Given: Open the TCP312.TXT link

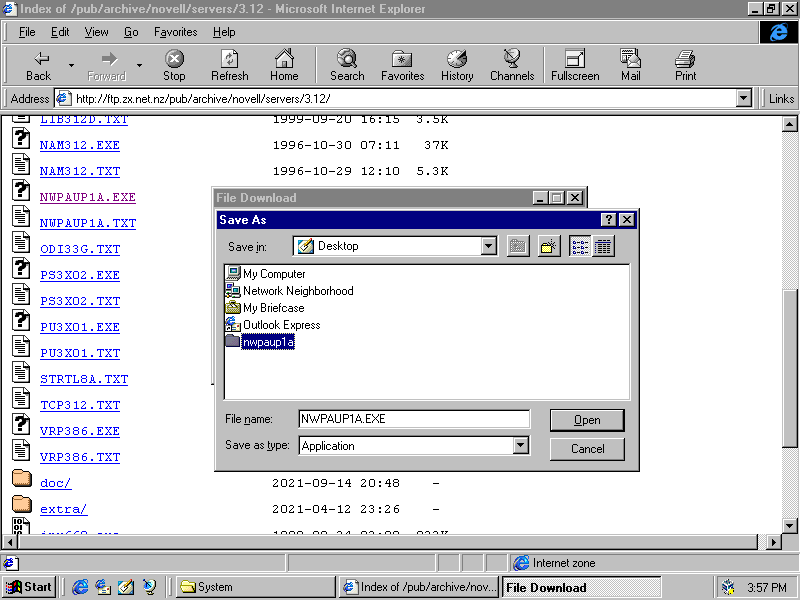Looking at the screenshot, I should (x=80, y=406).
